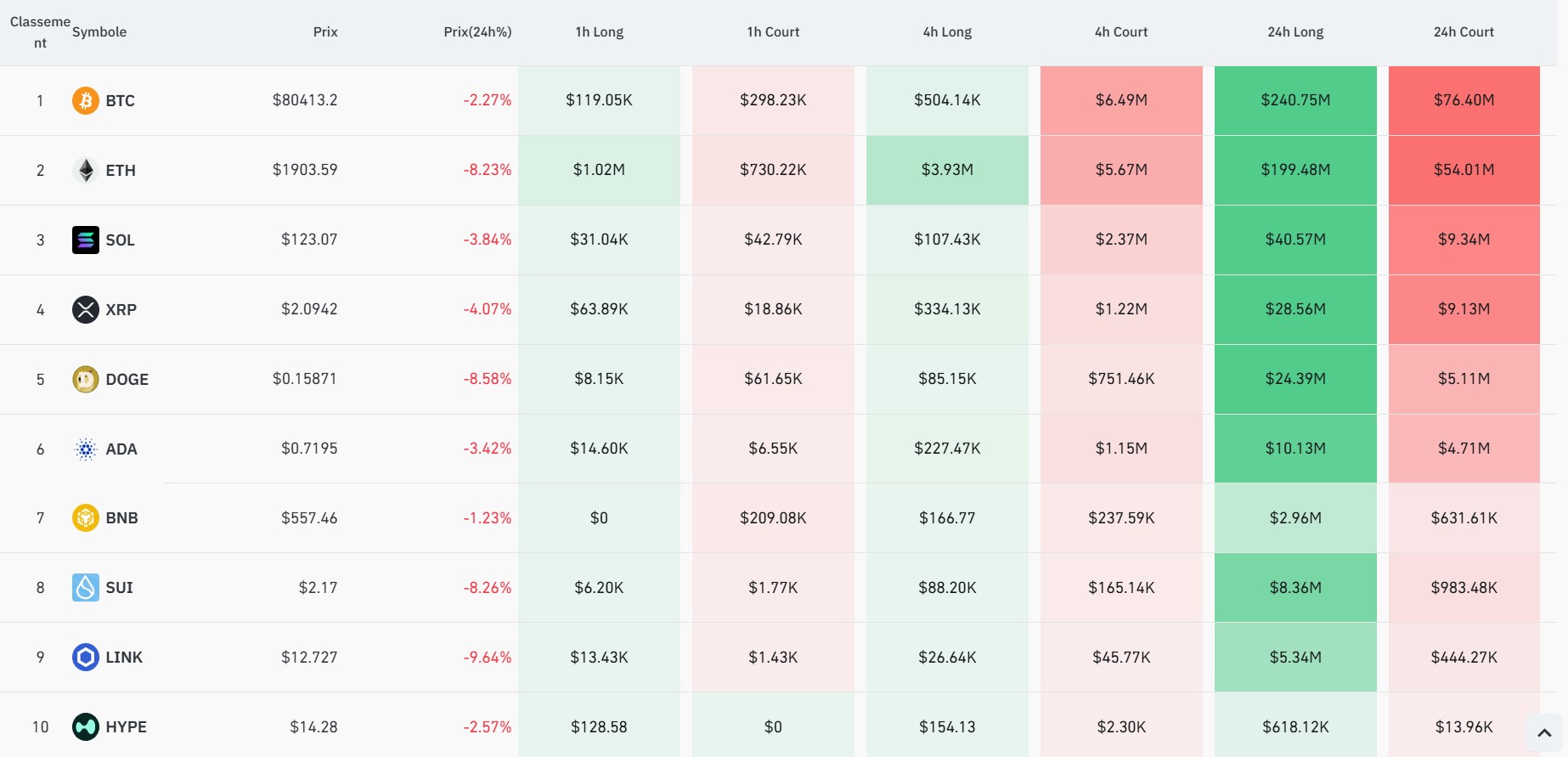This screenshot has height=757, width=1568.
Task: Click the Dogecoin (DOGE) icon
Action: tap(85, 379)
